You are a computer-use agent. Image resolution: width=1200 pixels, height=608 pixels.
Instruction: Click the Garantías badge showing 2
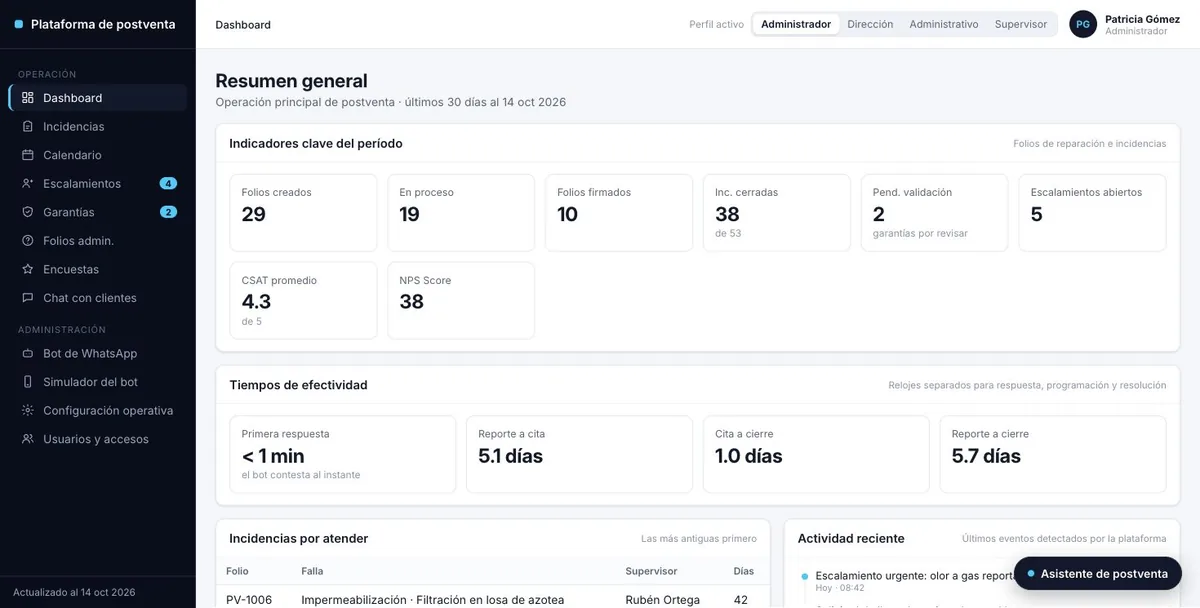pyautogui.click(x=168, y=212)
